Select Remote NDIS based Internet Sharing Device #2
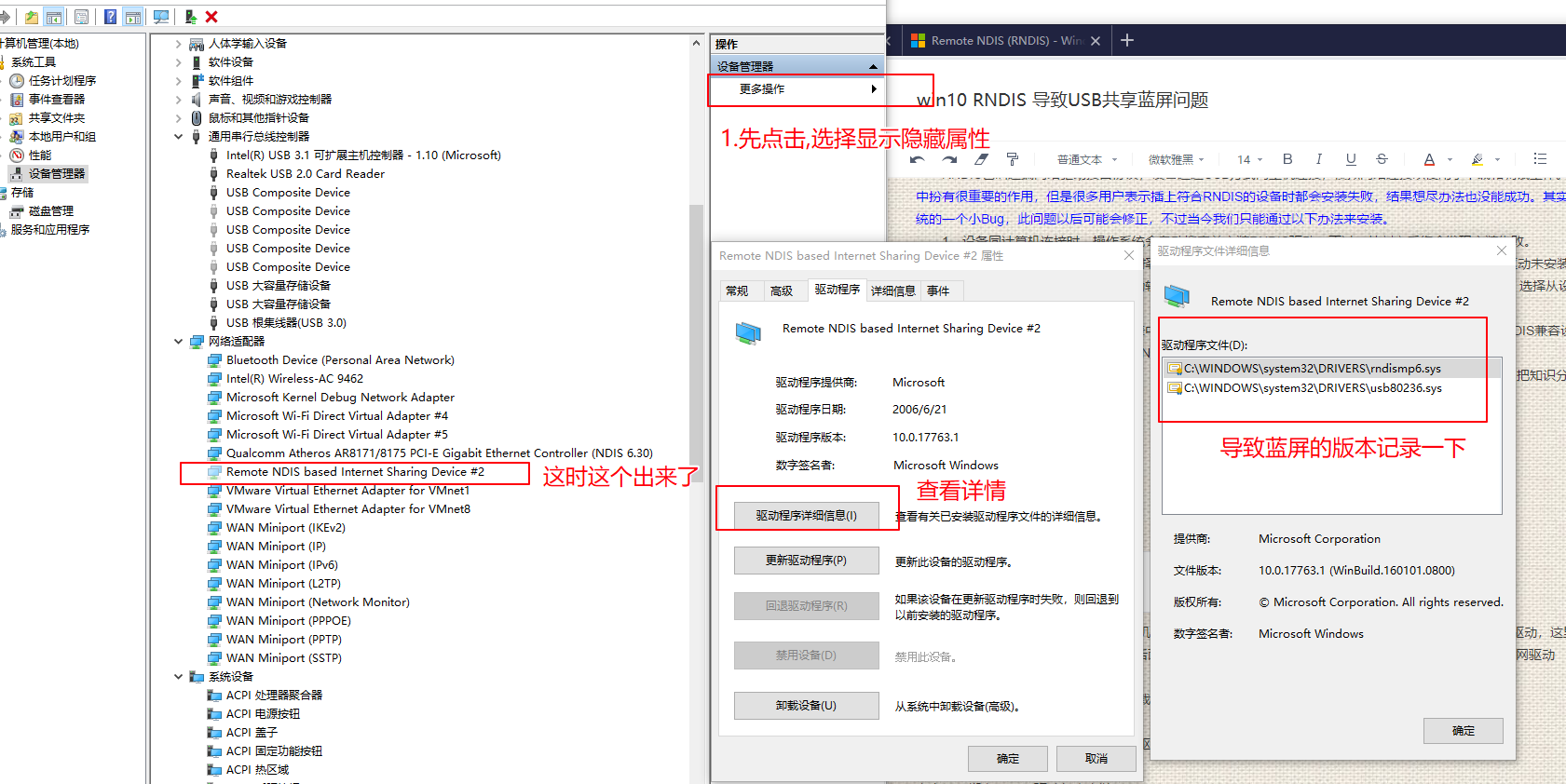The width and height of the screenshot is (1566, 784). (x=355, y=472)
